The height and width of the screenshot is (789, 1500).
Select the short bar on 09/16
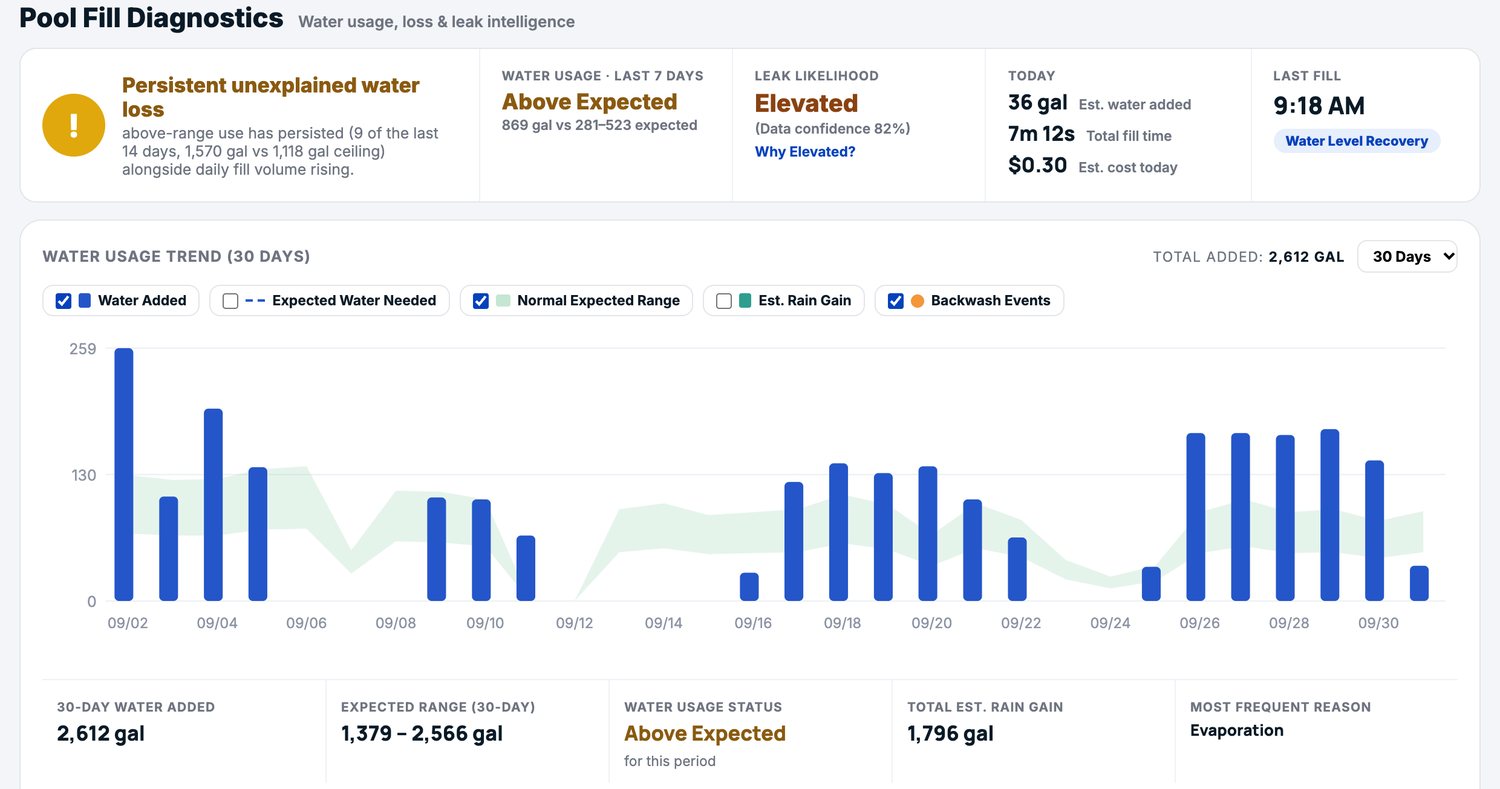749,587
